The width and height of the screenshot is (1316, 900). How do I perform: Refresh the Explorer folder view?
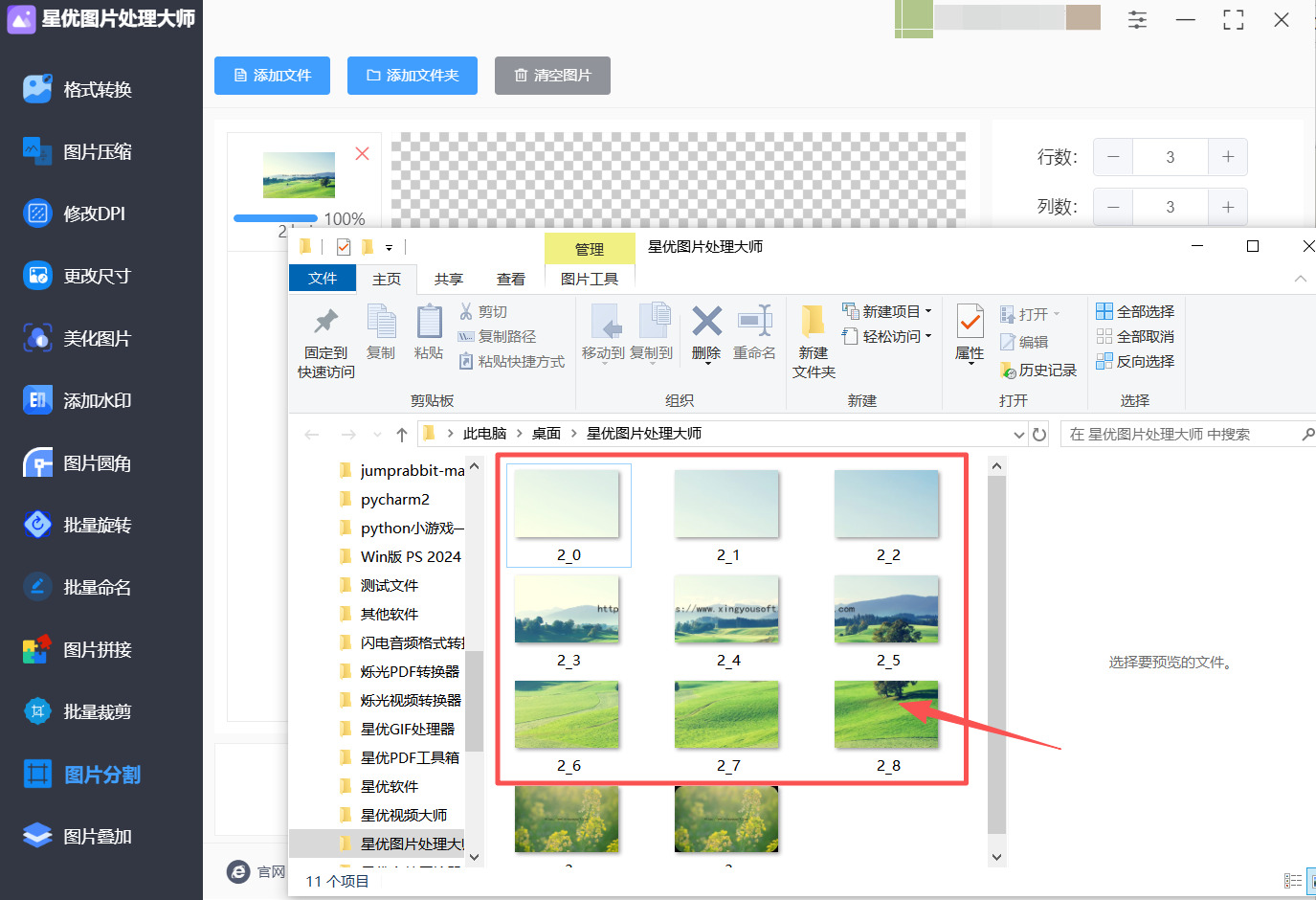tap(1039, 435)
